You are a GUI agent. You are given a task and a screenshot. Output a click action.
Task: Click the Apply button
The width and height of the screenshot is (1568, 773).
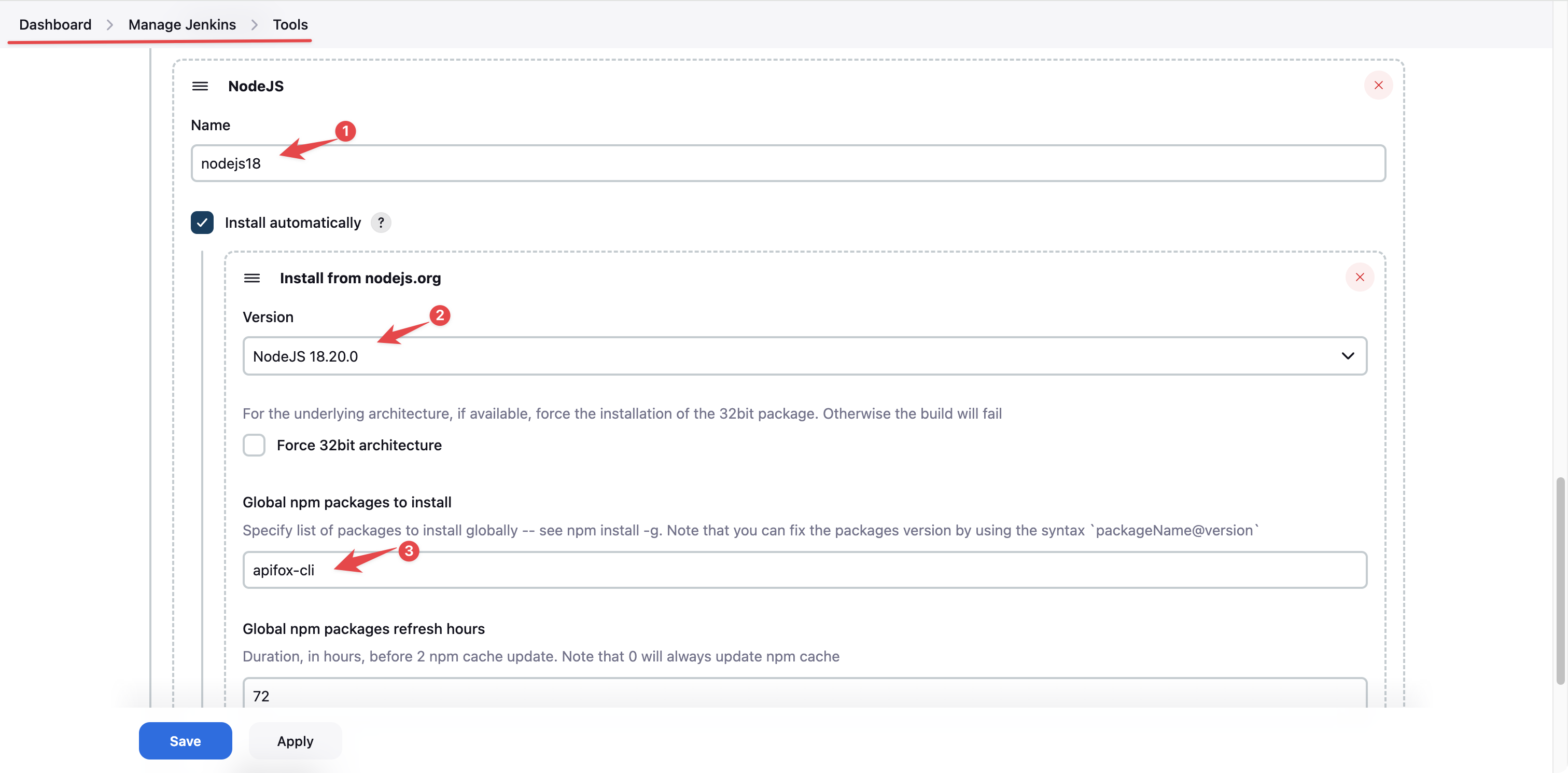295,741
